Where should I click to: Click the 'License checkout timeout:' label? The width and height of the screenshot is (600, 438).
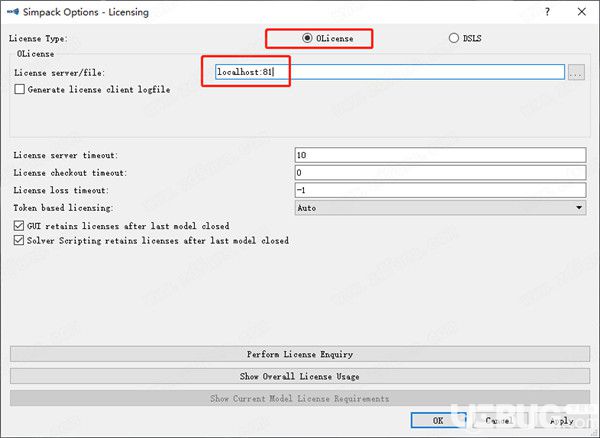click(x=70, y=173)
